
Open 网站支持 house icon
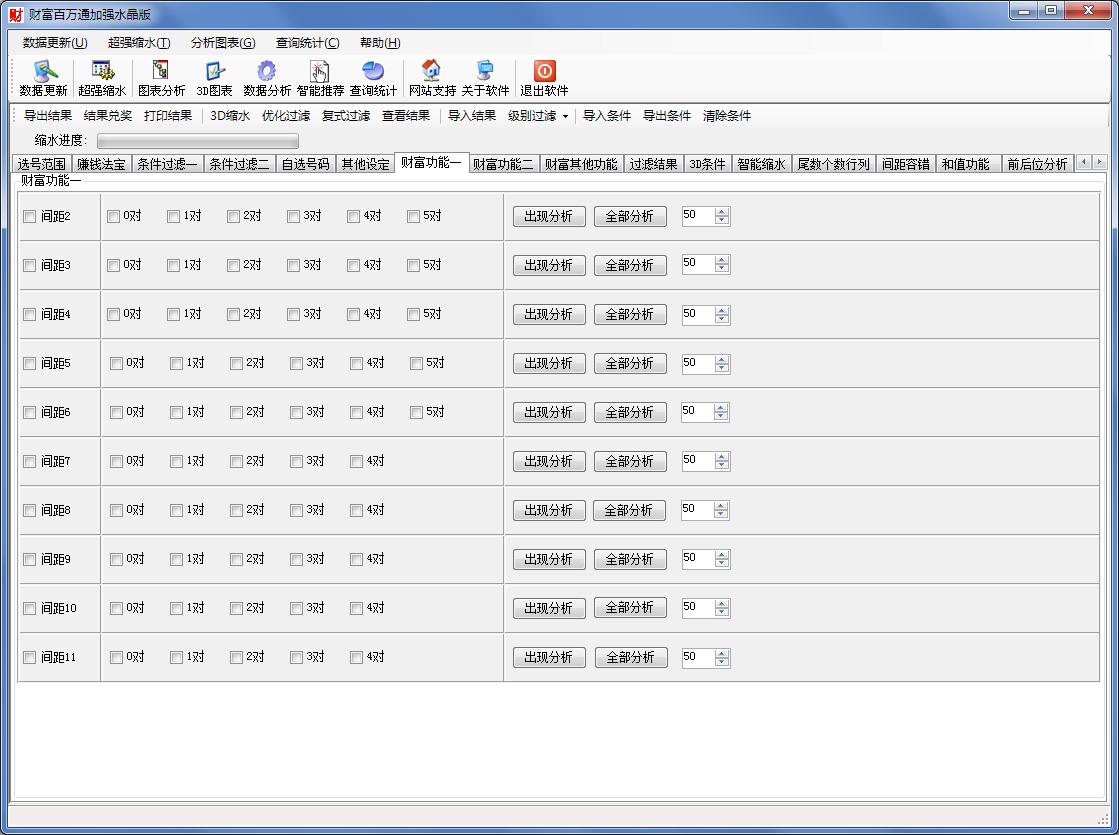tap(431, 72)
